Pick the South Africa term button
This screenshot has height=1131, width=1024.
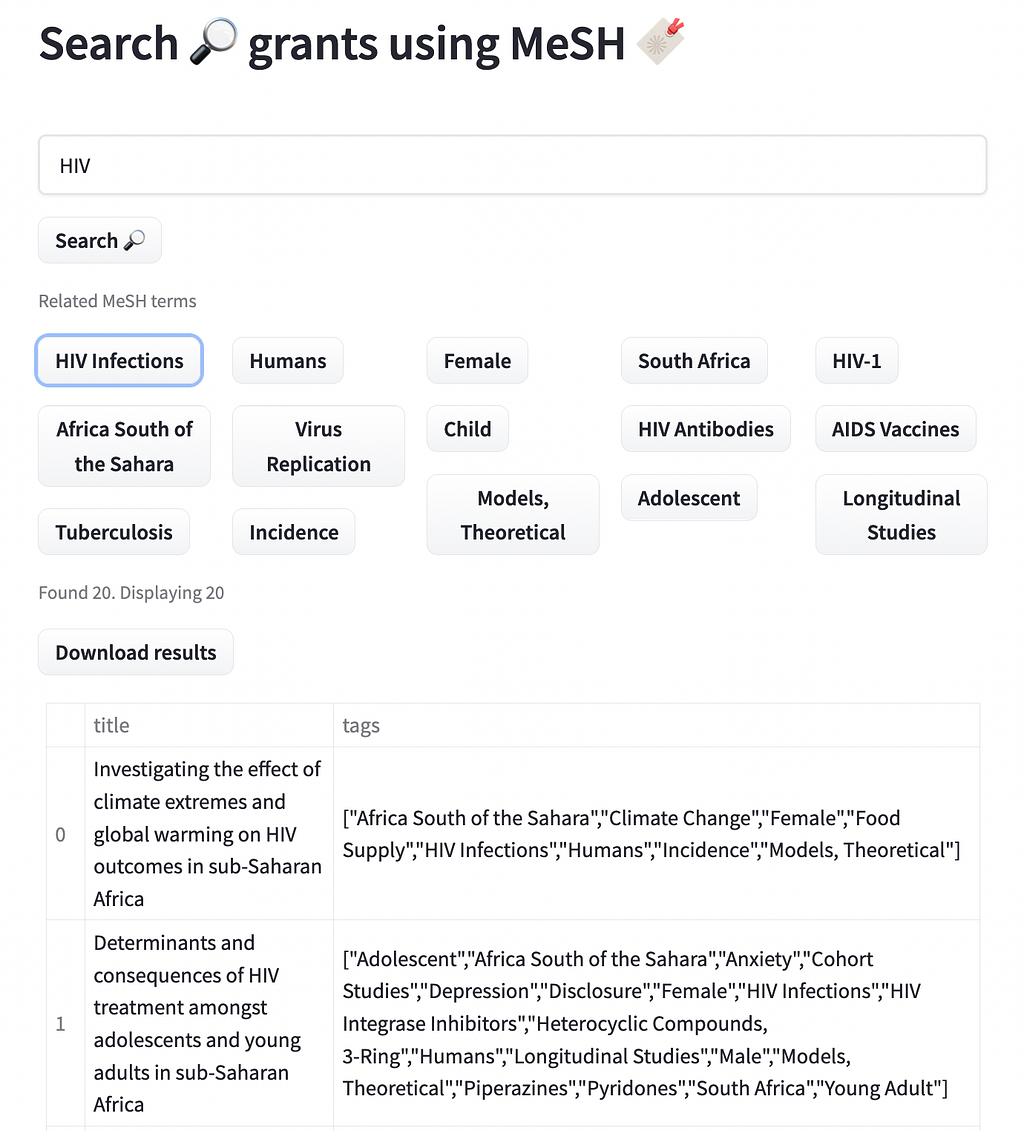click(x=694, y=361)
